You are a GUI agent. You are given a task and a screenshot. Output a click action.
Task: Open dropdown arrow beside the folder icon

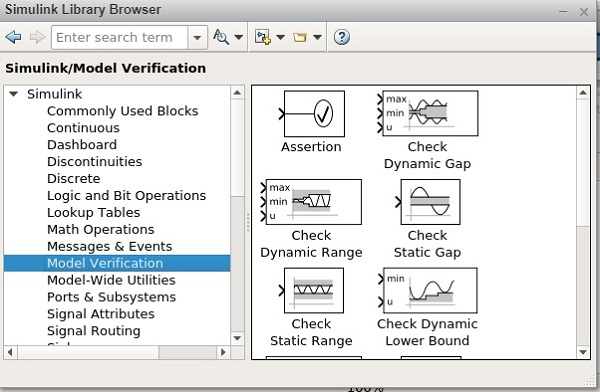pos(317,37)
